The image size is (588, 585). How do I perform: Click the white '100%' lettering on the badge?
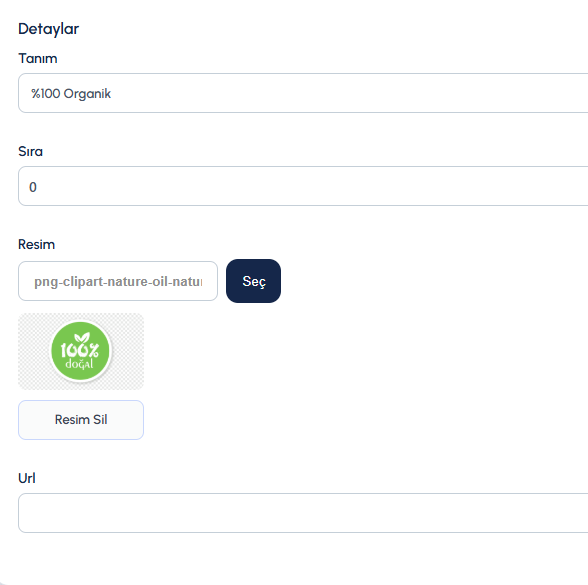pos(80,350)
